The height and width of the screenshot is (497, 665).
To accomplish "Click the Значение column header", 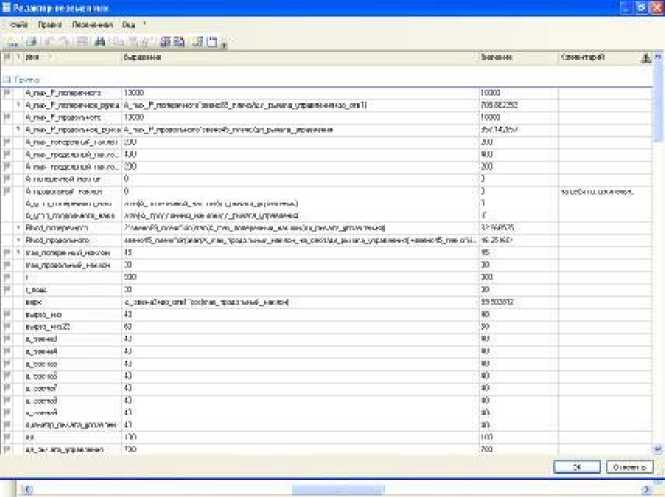I will pyautogui.click(x=518, y=57).
